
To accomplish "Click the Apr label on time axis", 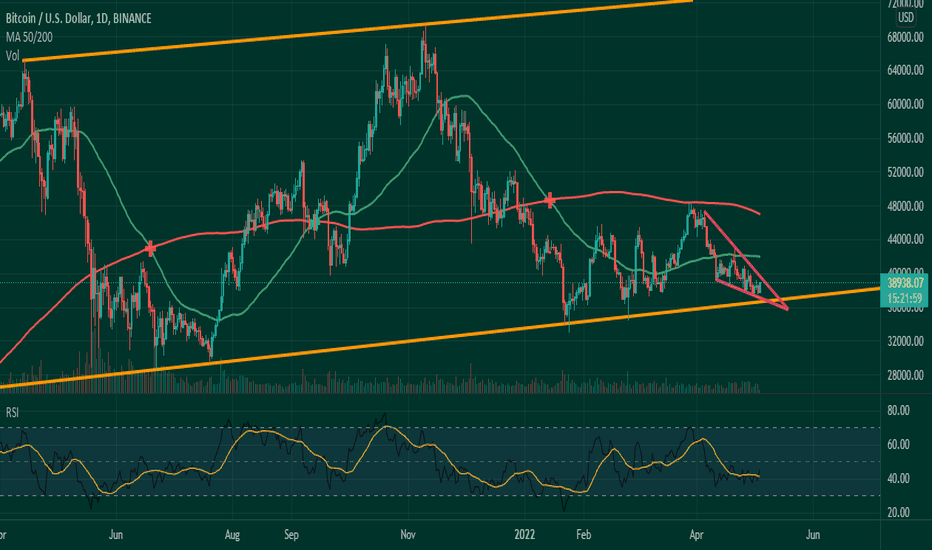I will coord(696,535).
